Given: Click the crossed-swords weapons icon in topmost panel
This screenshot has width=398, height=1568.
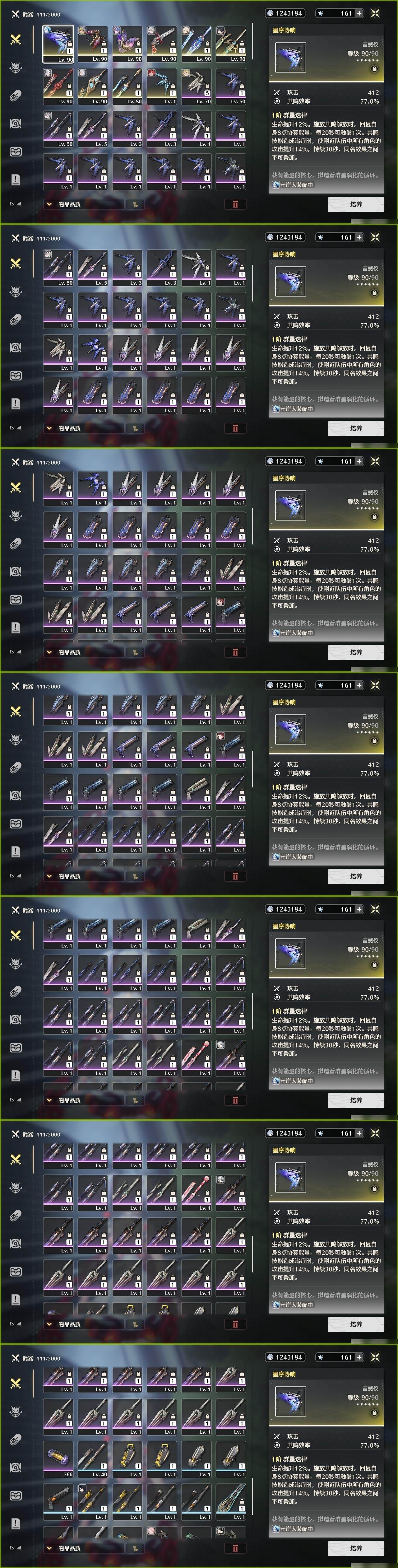Looking at the screenshot, I should (16, 40).
